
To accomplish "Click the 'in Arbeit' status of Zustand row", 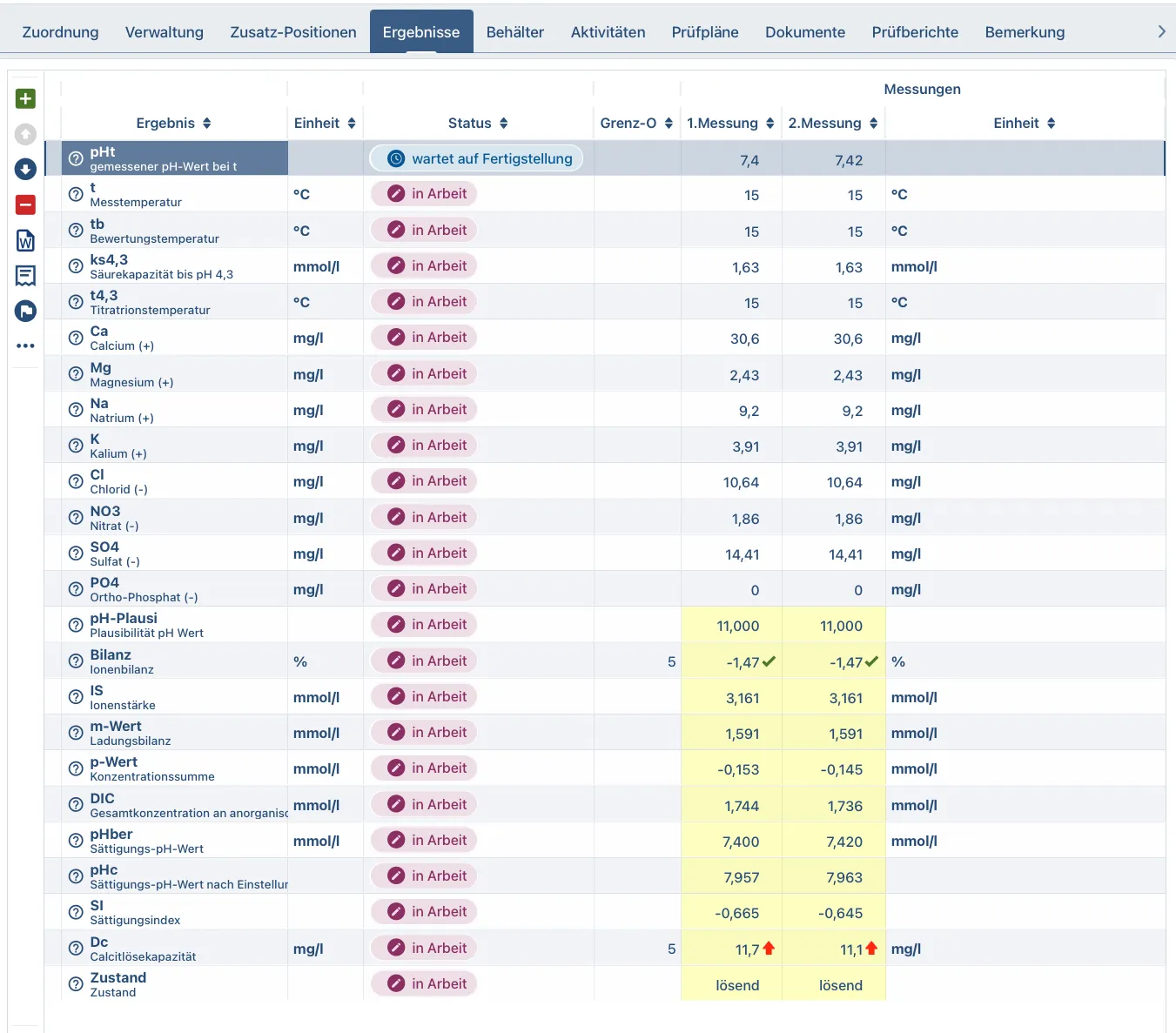I will coord(424,984).
